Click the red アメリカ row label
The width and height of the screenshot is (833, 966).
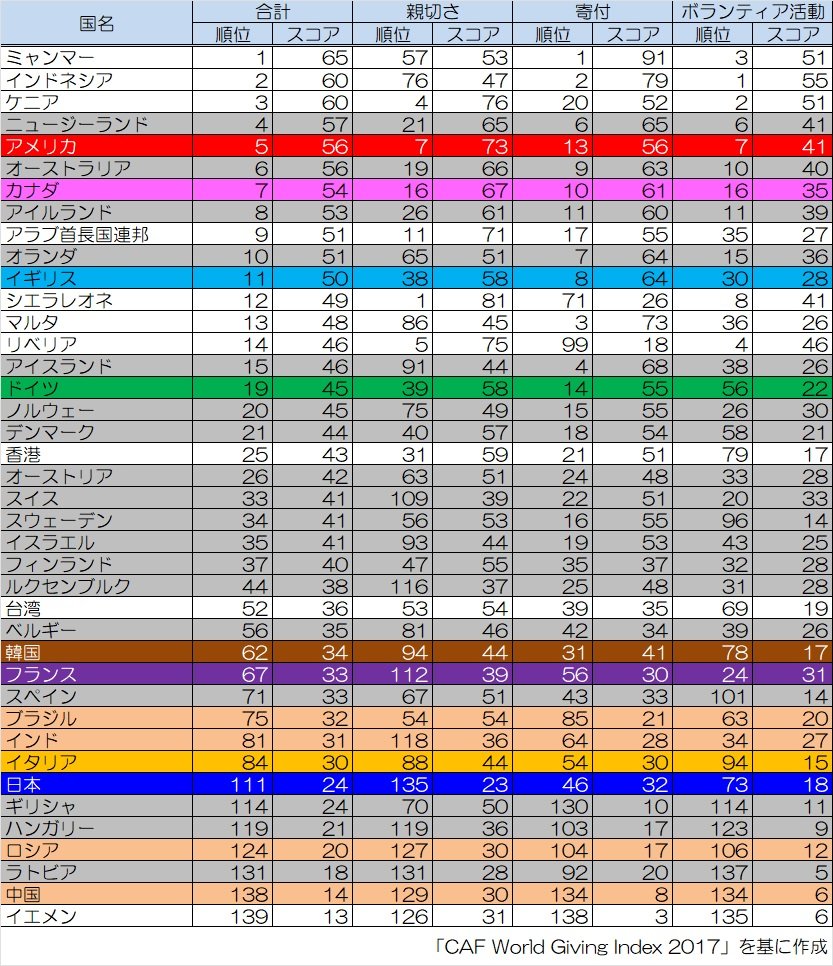click(96, 146)
